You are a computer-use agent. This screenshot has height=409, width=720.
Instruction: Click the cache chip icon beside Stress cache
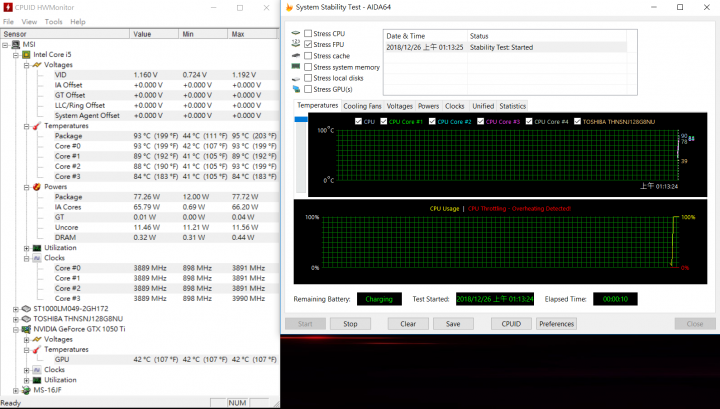point(296,56)
